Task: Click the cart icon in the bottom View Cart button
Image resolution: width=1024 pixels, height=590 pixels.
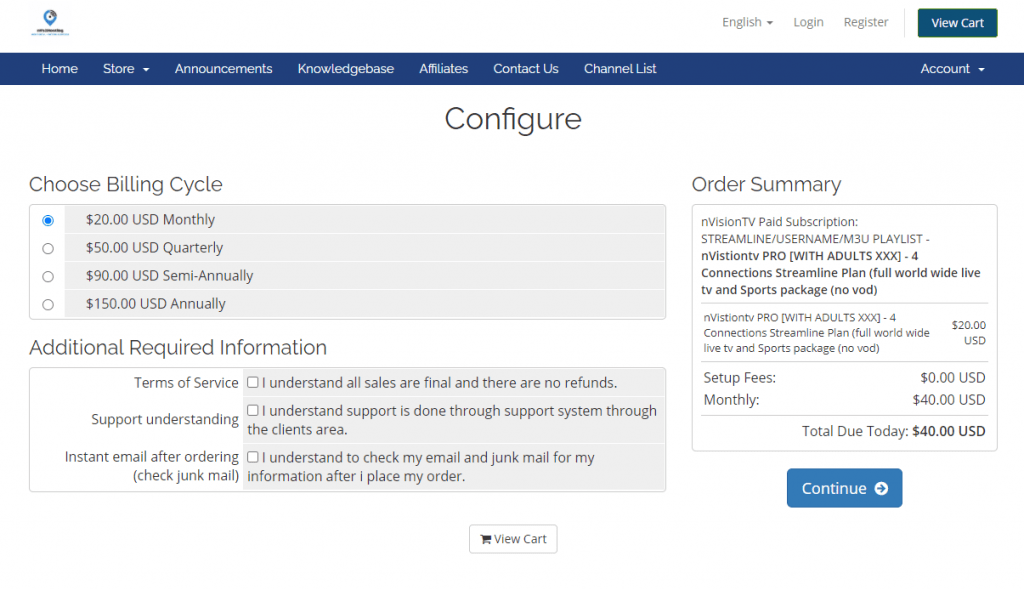Action: pos(485,539)
